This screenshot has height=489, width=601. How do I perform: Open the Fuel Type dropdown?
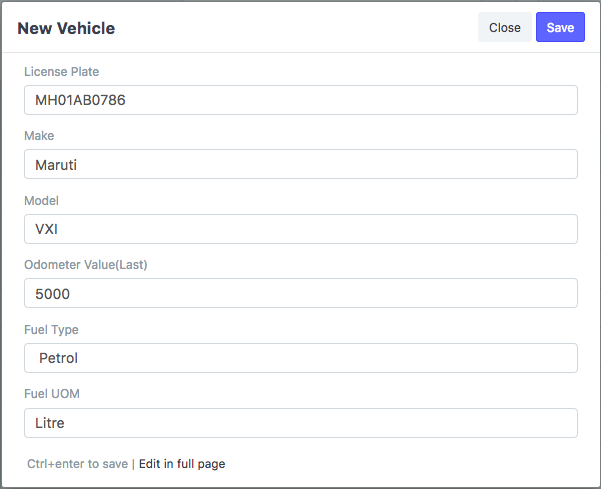pos(300,358)
